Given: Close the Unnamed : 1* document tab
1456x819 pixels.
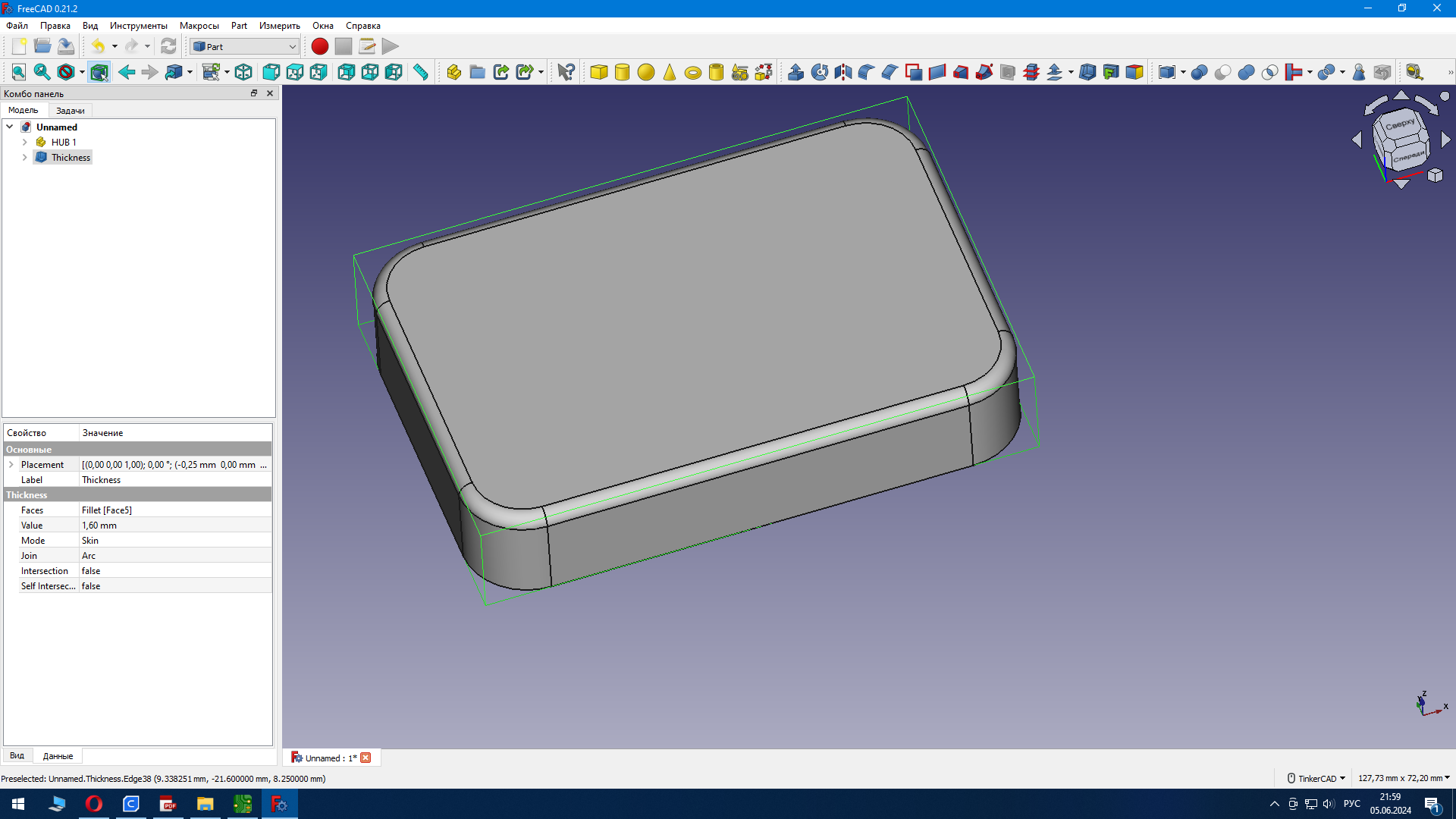Looking at the screenshot, I should pyautogui.click(x=366, y=758).
